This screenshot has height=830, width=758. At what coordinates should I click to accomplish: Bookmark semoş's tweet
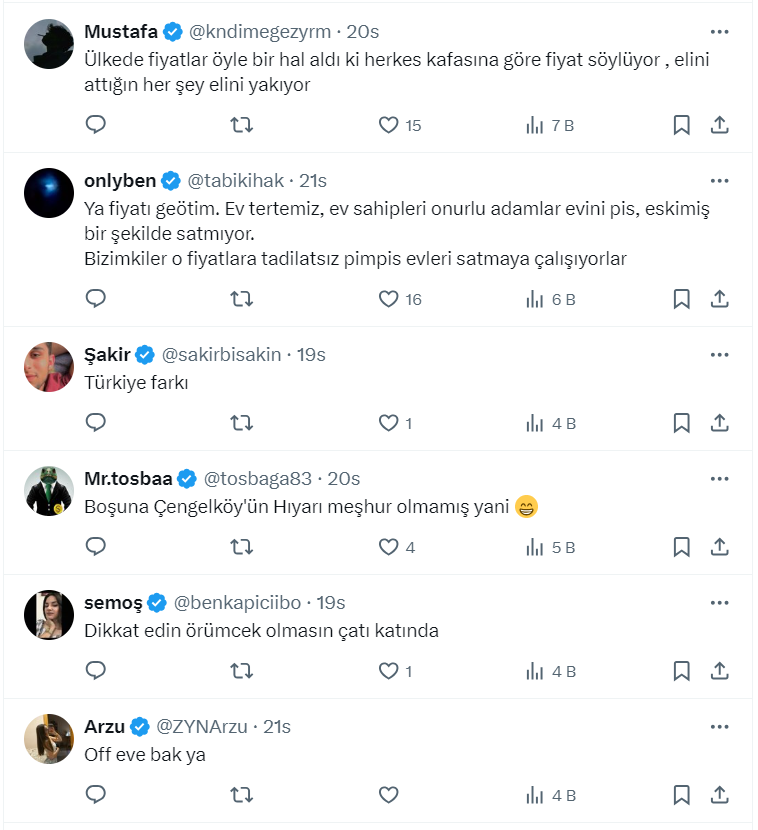point(681,671)
